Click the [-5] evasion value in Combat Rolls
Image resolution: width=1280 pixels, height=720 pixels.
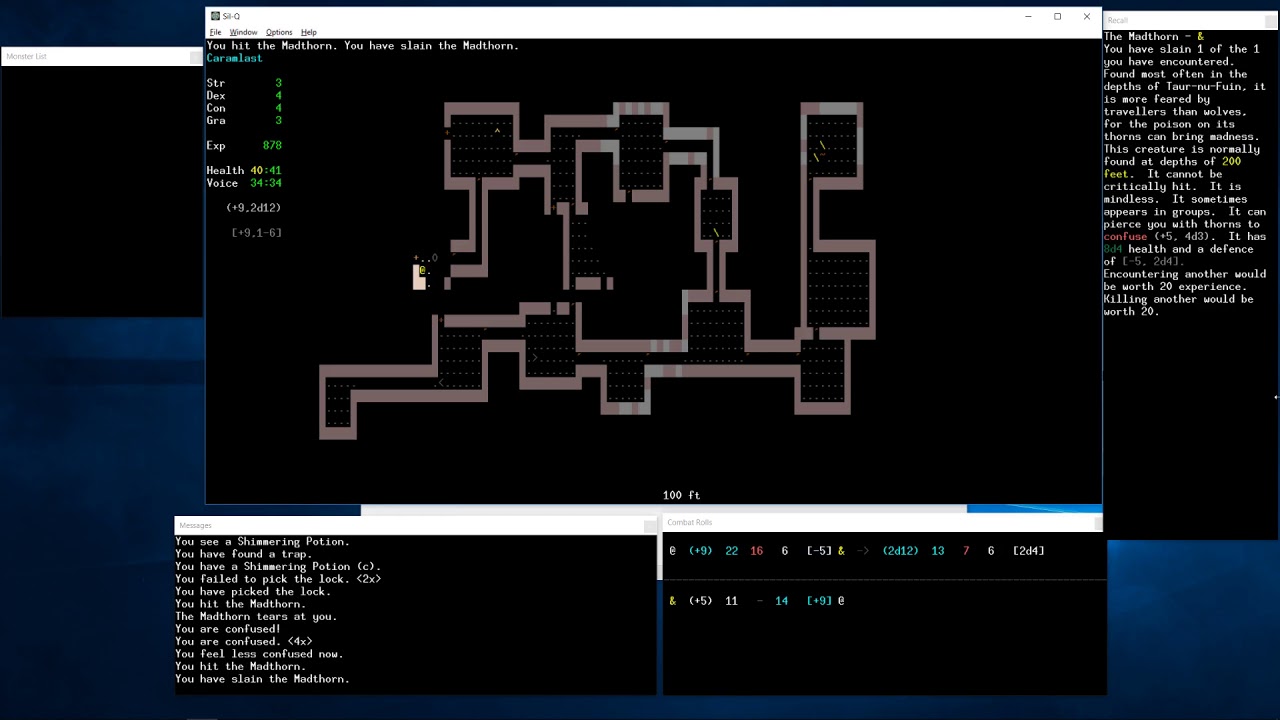(819, 551)
